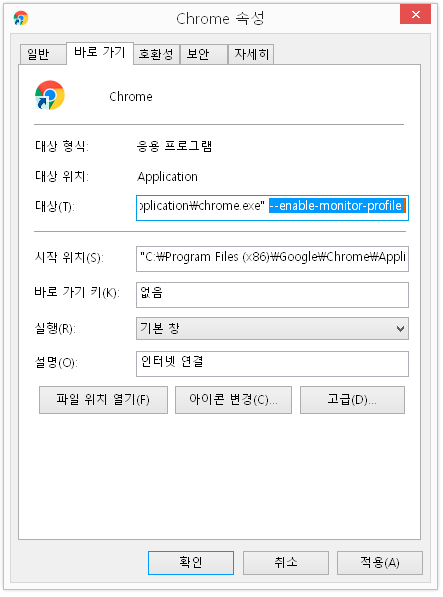Open 아이콘 변경(C)... dialog
The image size is (443, 597).
pyautogui.click(x=233, y=400)
